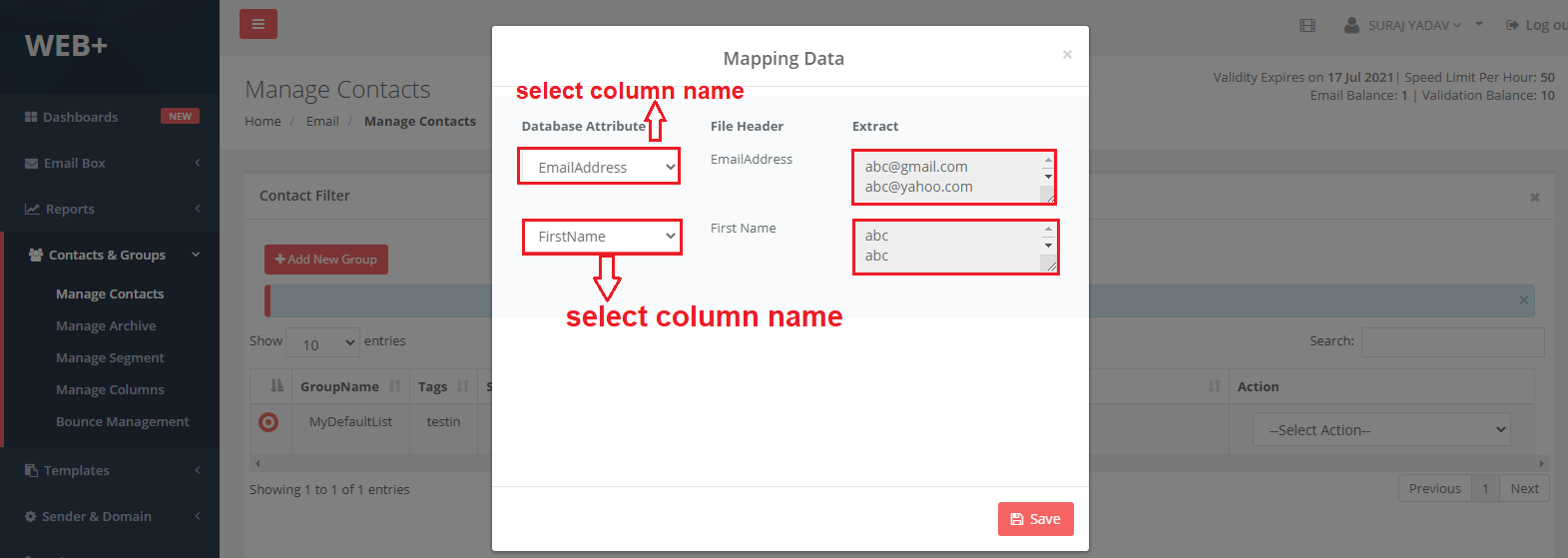
Task: Click the film strip icon in header
Action: click(1307, 25)
